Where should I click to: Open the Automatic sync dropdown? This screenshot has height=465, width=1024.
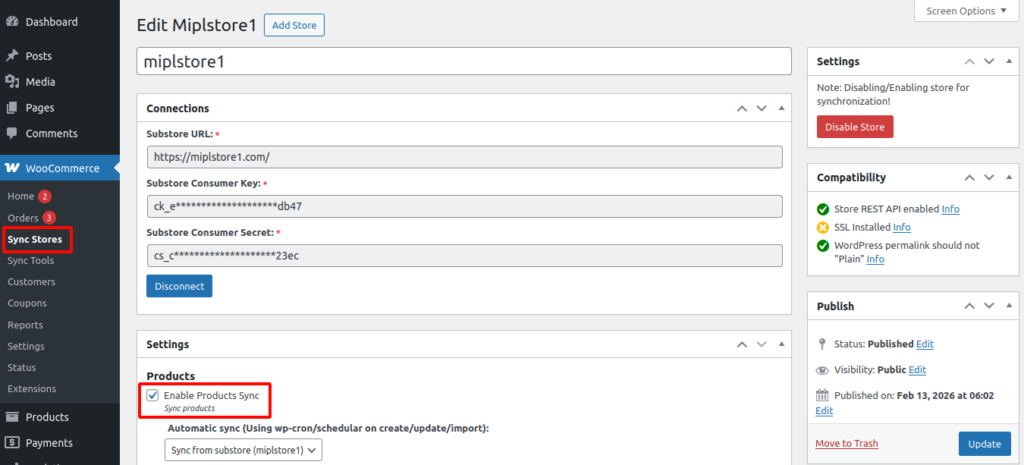244,451
